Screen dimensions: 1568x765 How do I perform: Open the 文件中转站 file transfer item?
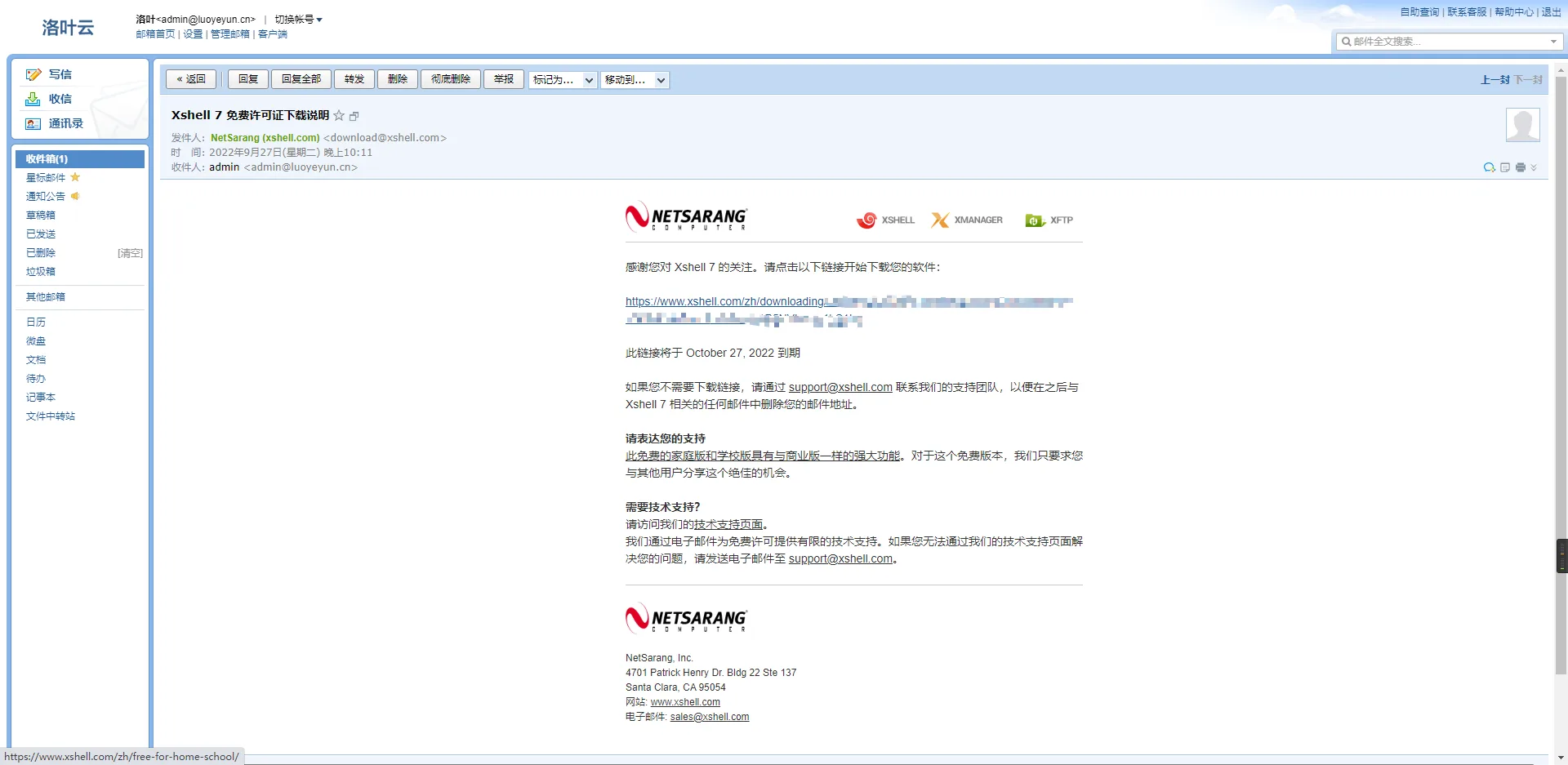51,416
